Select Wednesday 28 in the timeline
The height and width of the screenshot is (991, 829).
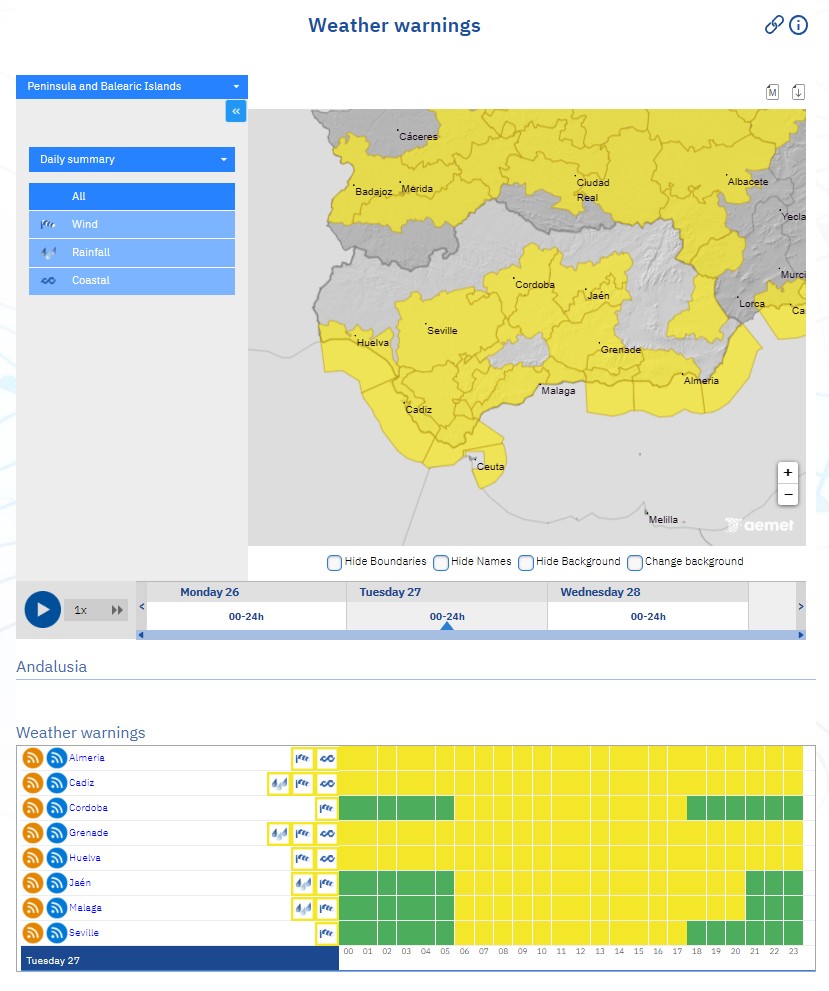tap(647, 605)
